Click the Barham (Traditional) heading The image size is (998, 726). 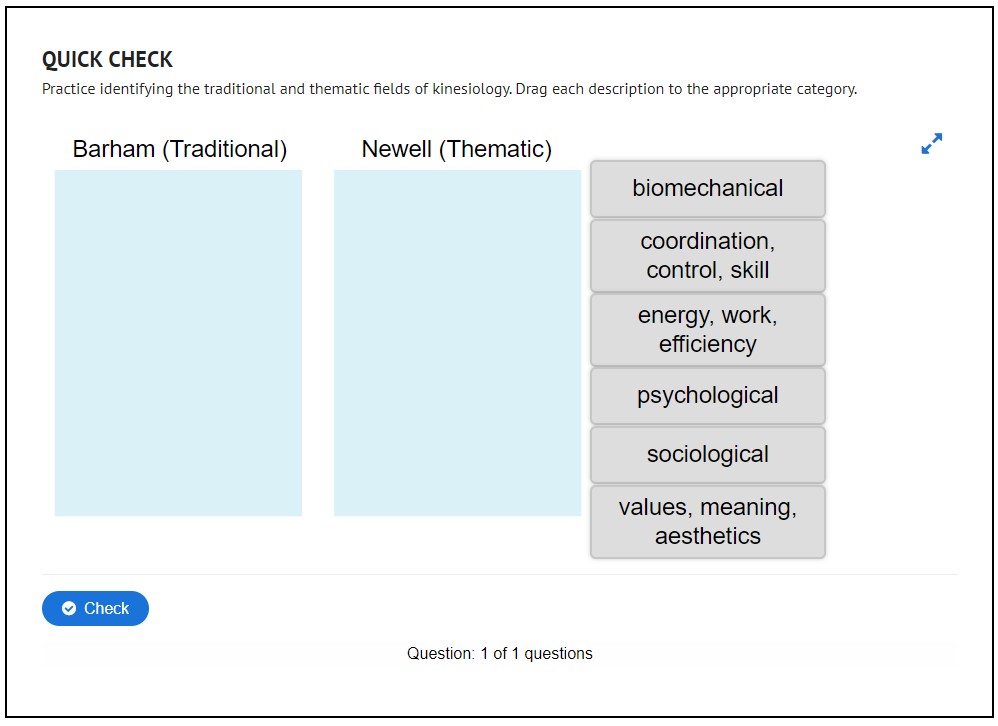coord(179,150)
